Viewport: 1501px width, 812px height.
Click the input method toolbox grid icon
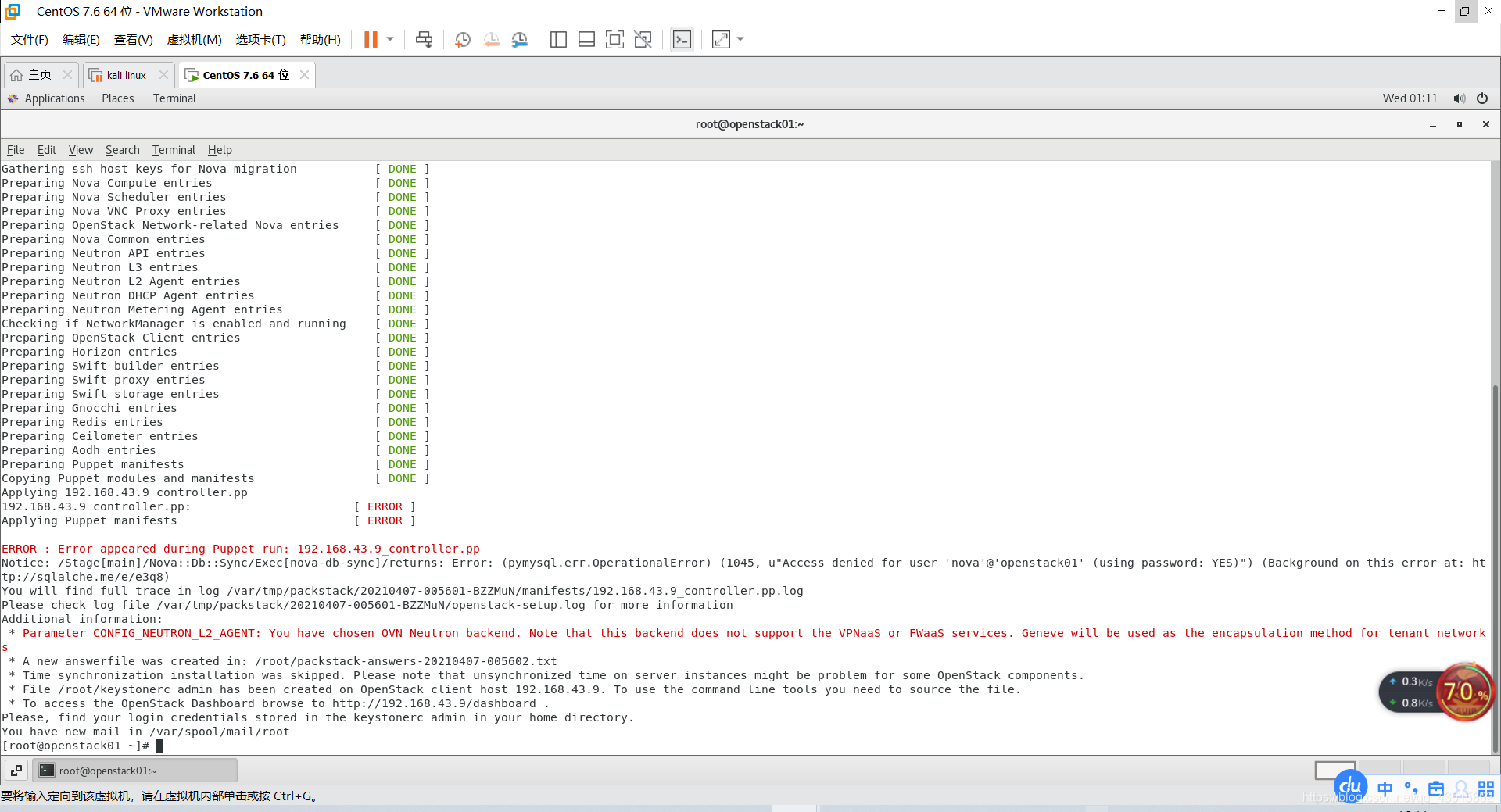coord(1486,789)
